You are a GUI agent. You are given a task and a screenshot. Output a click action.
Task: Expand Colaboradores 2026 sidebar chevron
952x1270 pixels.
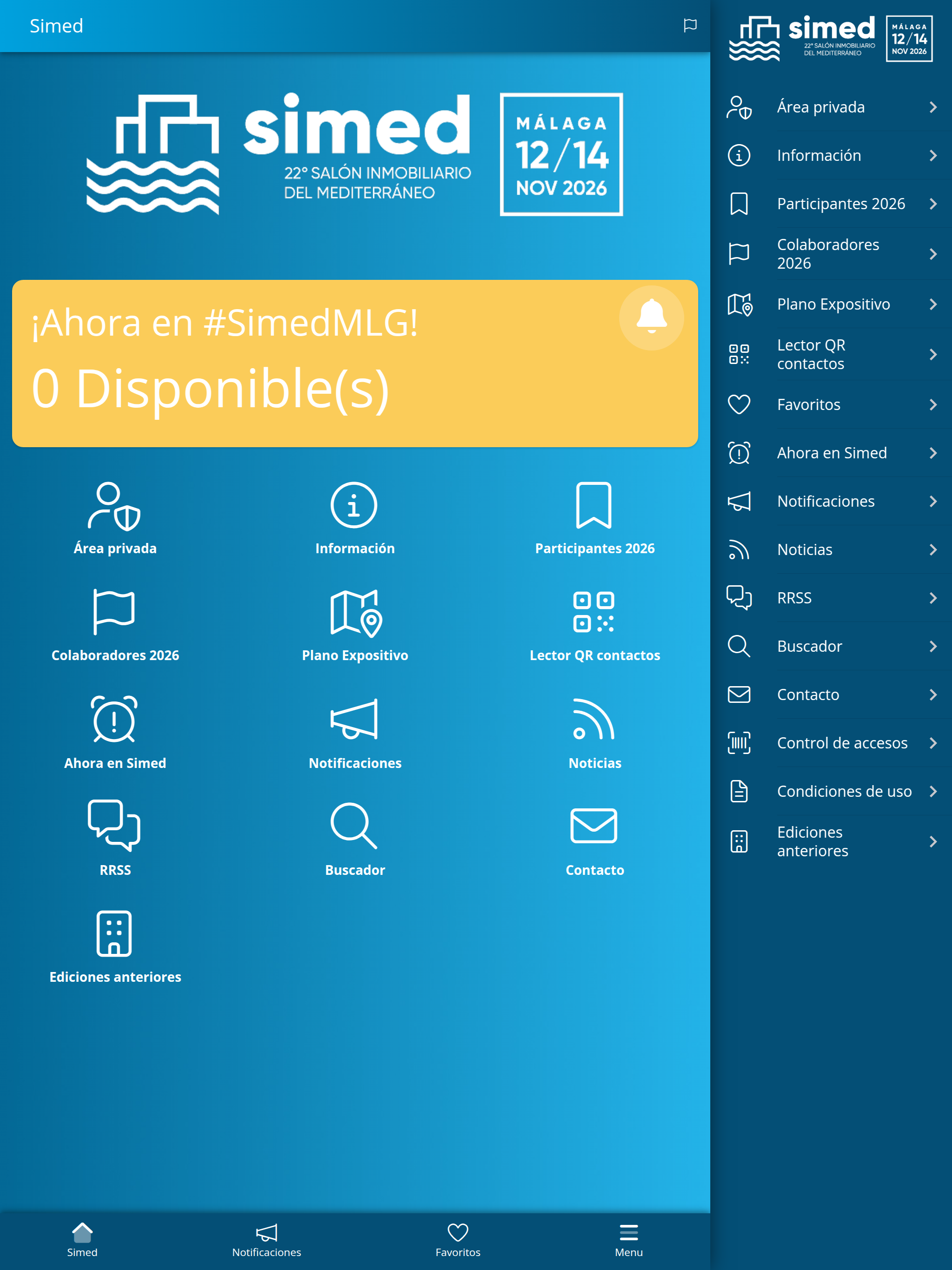click(x=933, y=254)
